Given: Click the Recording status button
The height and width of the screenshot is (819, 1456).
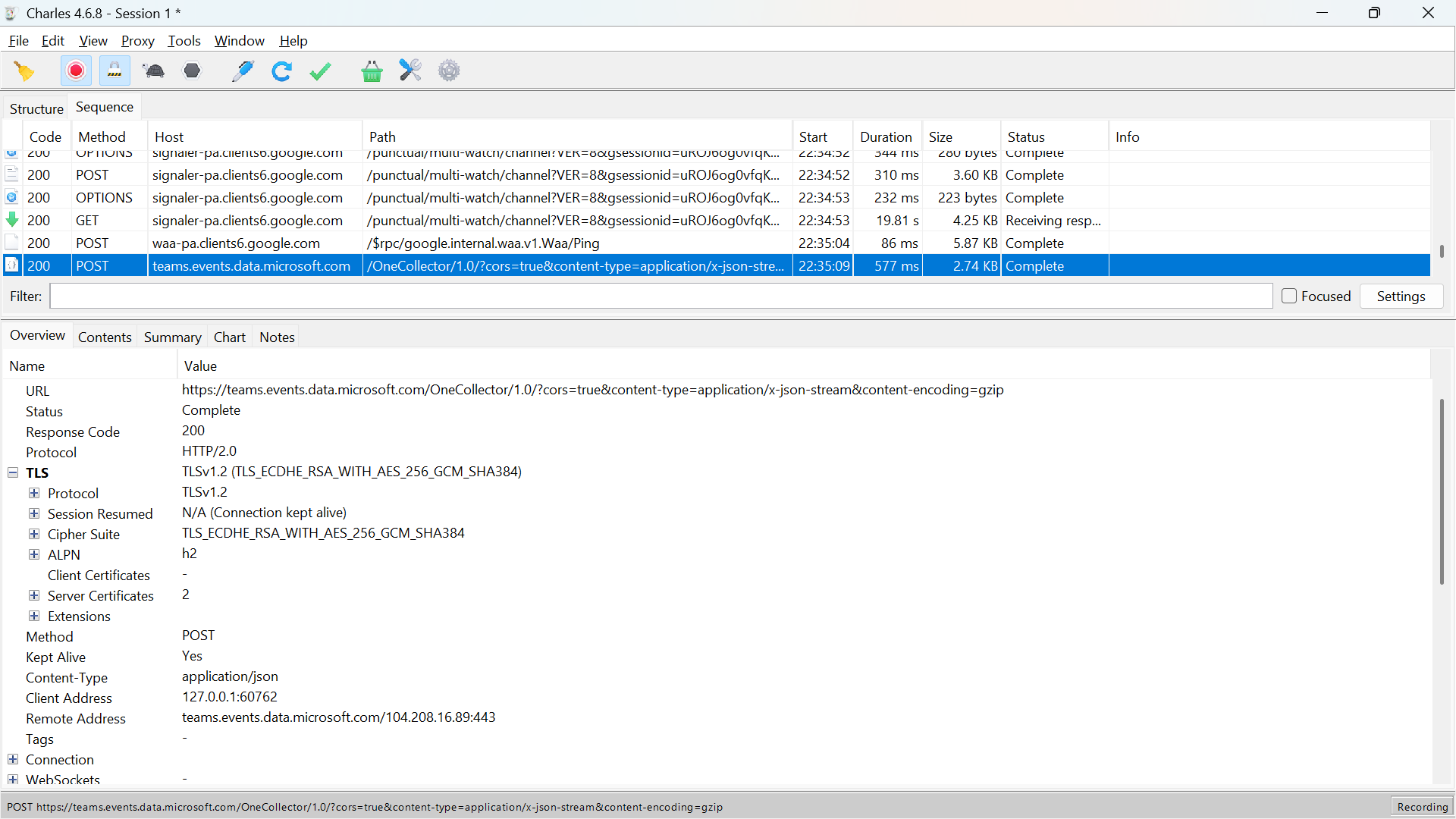Looking at the screenshot, I should coord(1422,807).
